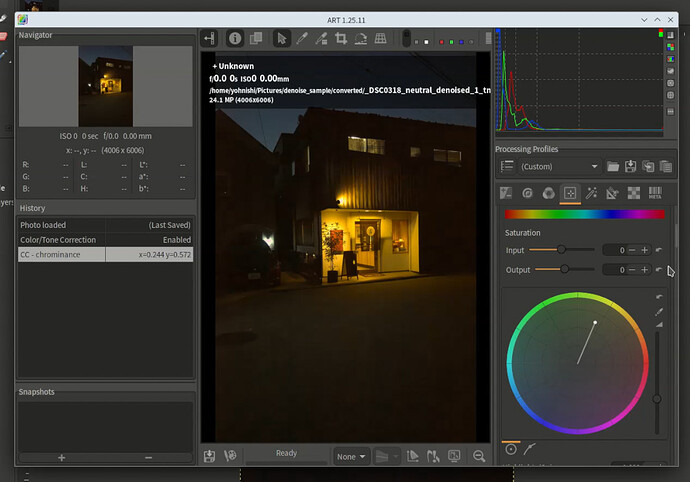Click the zoom out magnifier icon
Viewport: 690px width, 482px height.
point(479,456)
